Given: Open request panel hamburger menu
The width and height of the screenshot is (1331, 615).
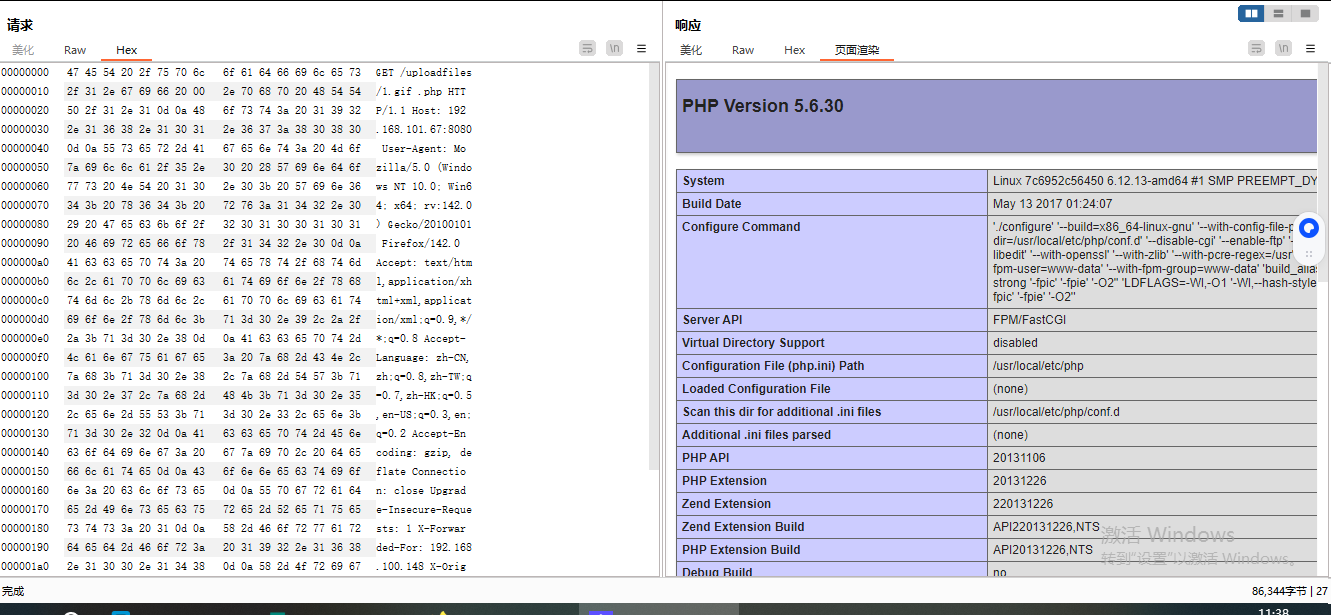Looking at the screenshot, I should pos(641,48).
